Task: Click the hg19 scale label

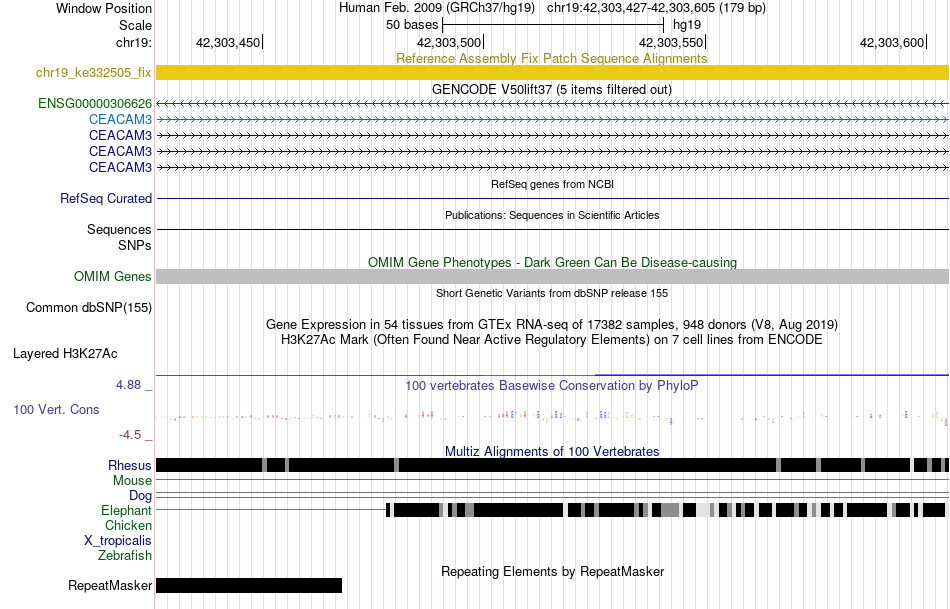Action: pyautogui.click(x=687, y=25)
